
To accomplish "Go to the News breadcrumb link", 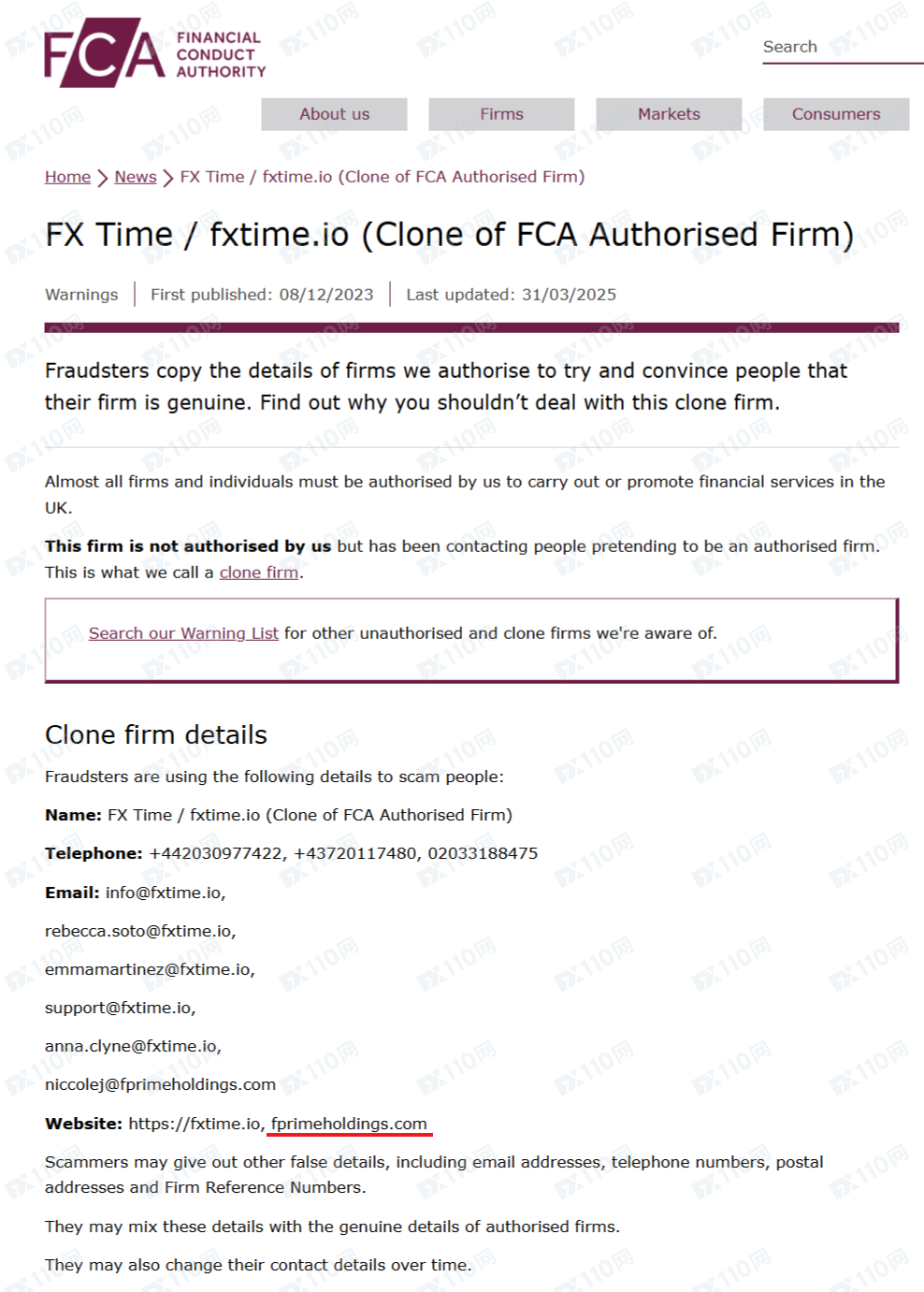I will [136, 177].
